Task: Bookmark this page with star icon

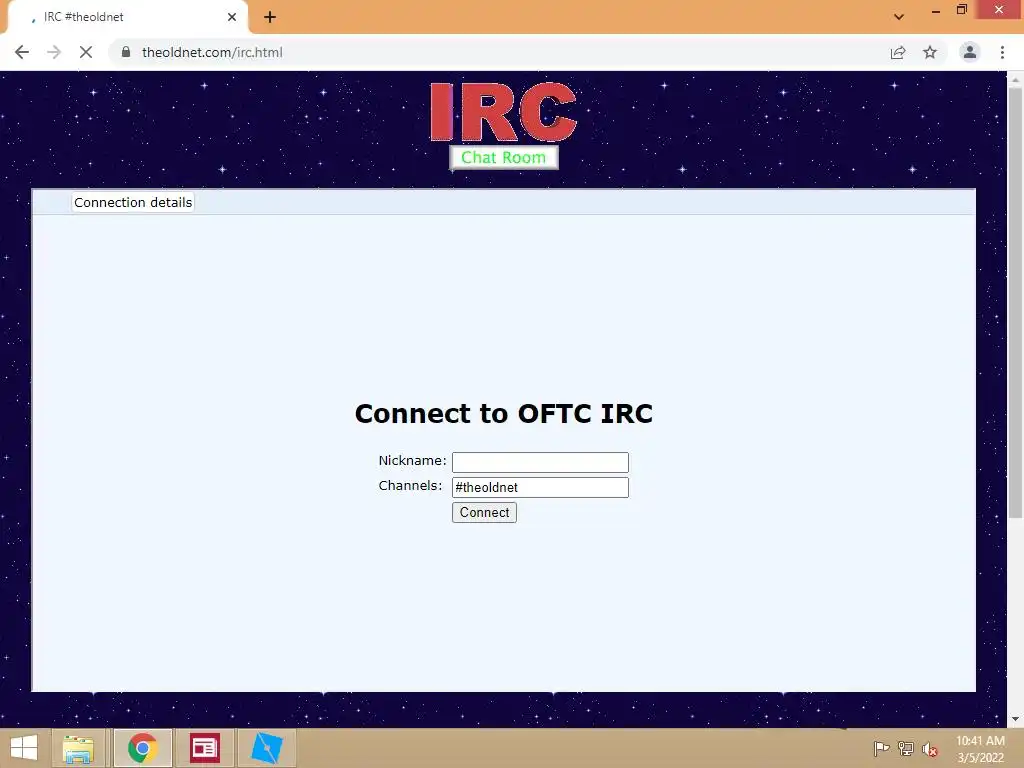Action: pyautogui.click(x=930, y=52)
